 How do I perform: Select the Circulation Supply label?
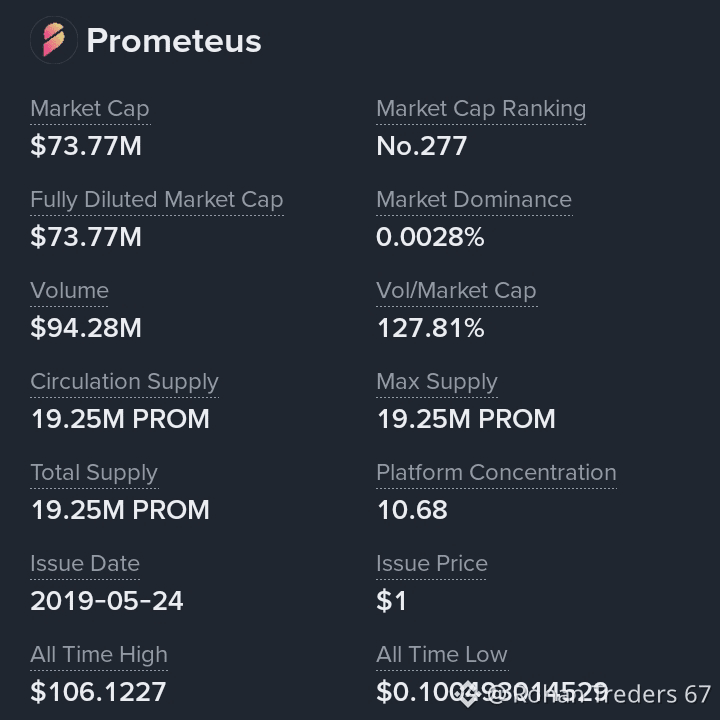pos(124,382)
